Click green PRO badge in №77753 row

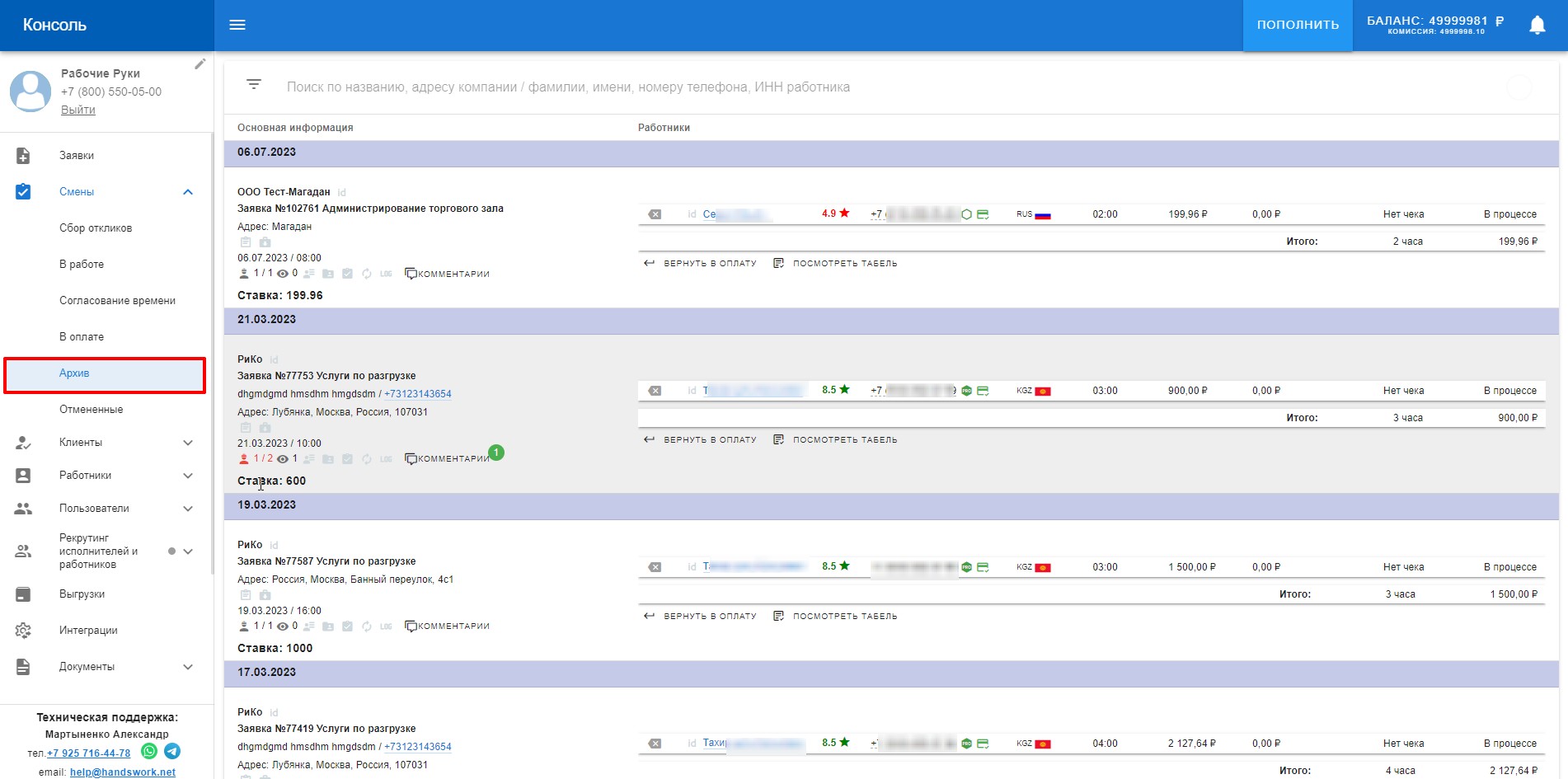tap(966, 391)
